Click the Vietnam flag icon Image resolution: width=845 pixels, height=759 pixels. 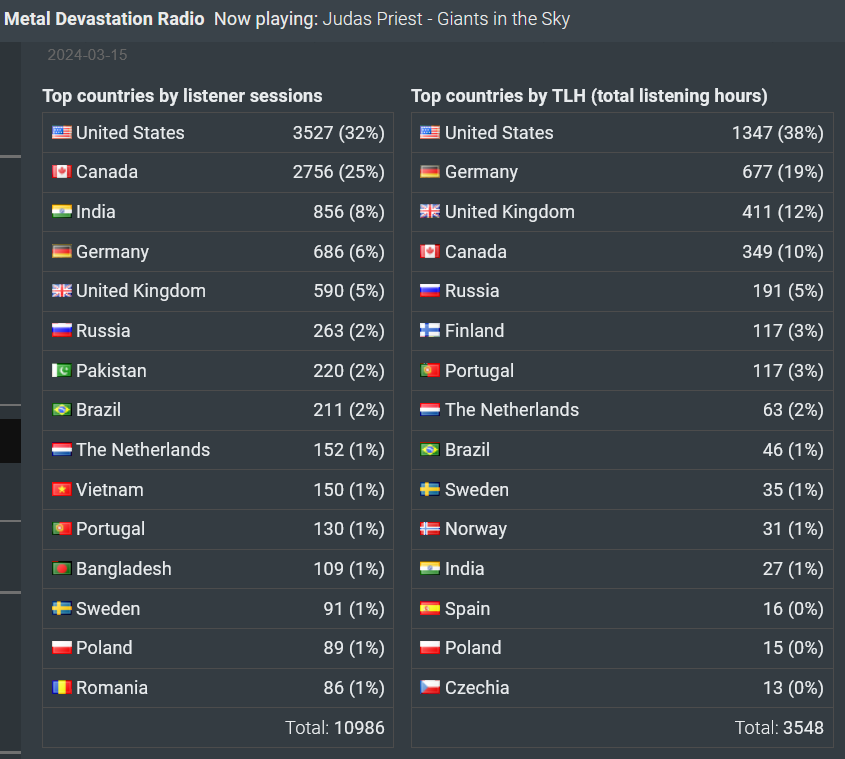(x=61, y=489)
